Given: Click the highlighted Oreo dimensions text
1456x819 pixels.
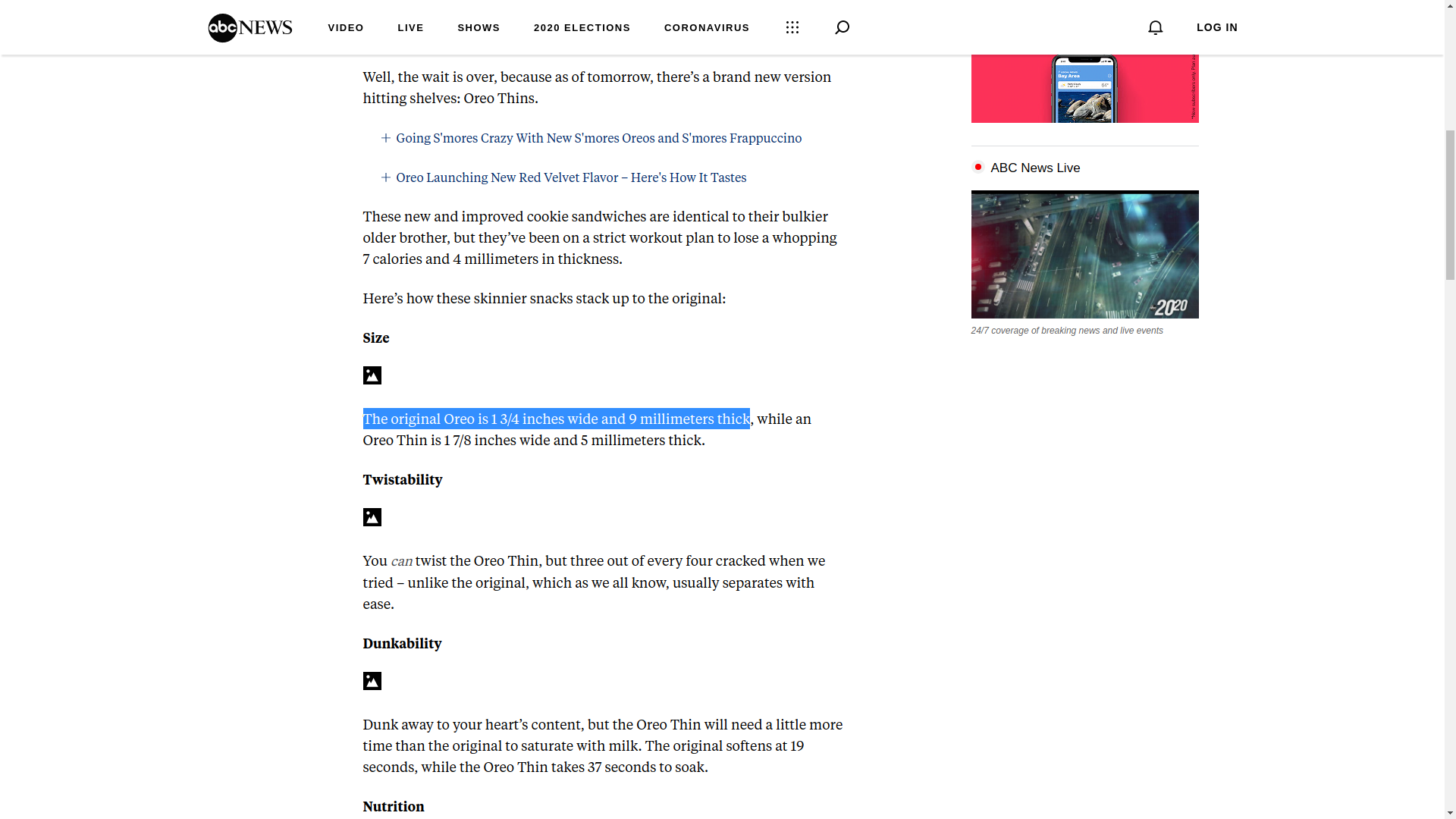Looking at the screenshot, I should coord(556,419).
